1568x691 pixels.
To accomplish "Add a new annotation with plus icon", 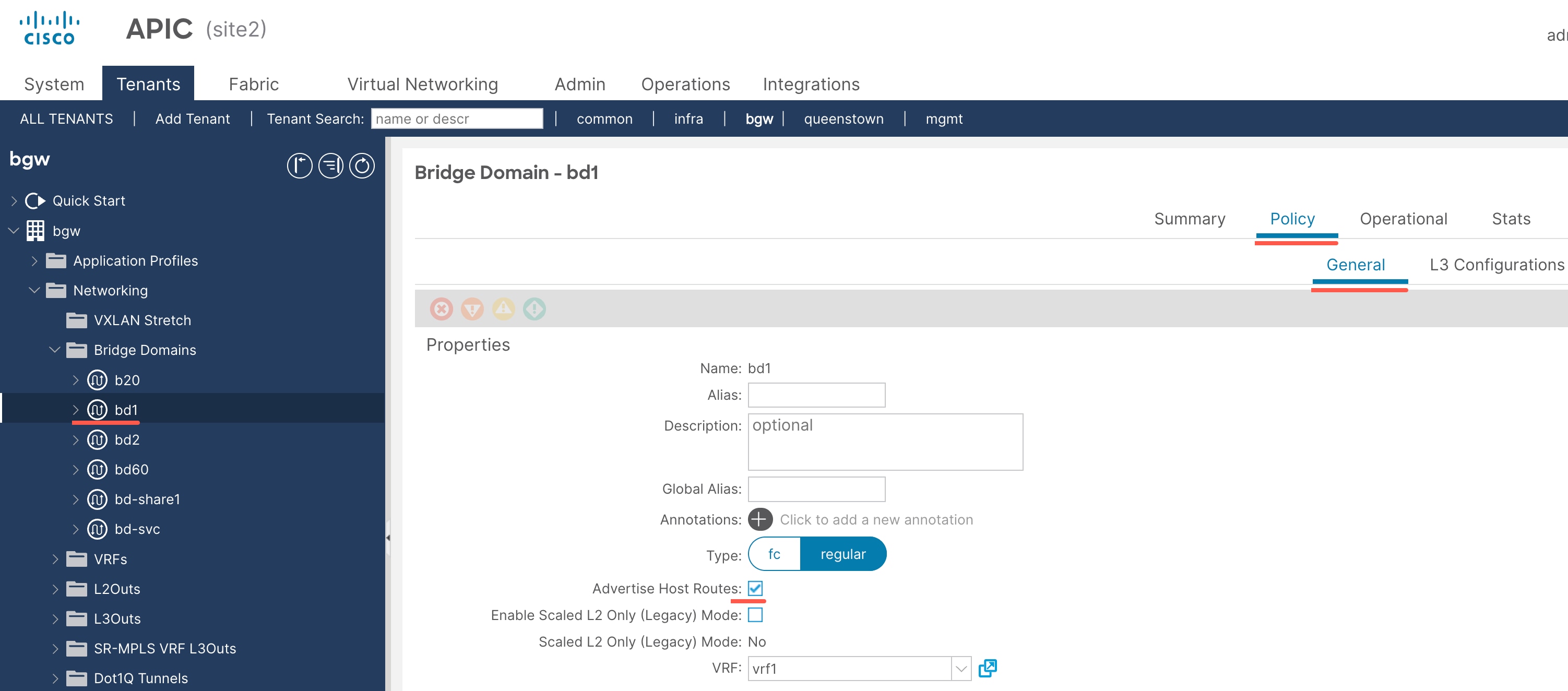I will [761, 519].
